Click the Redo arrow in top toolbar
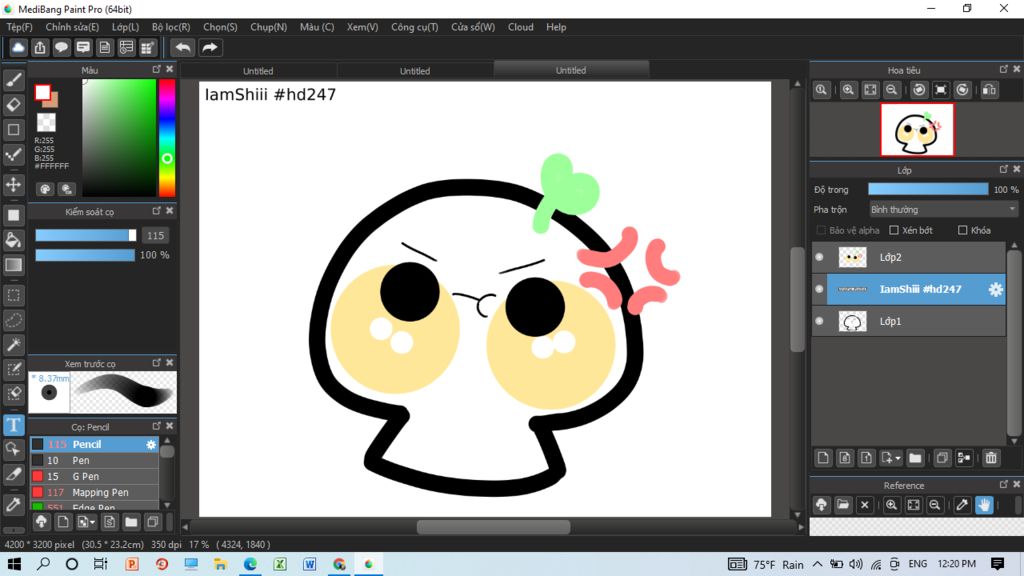The width and height of the screenshot is (1024, 576). point(210,48)
